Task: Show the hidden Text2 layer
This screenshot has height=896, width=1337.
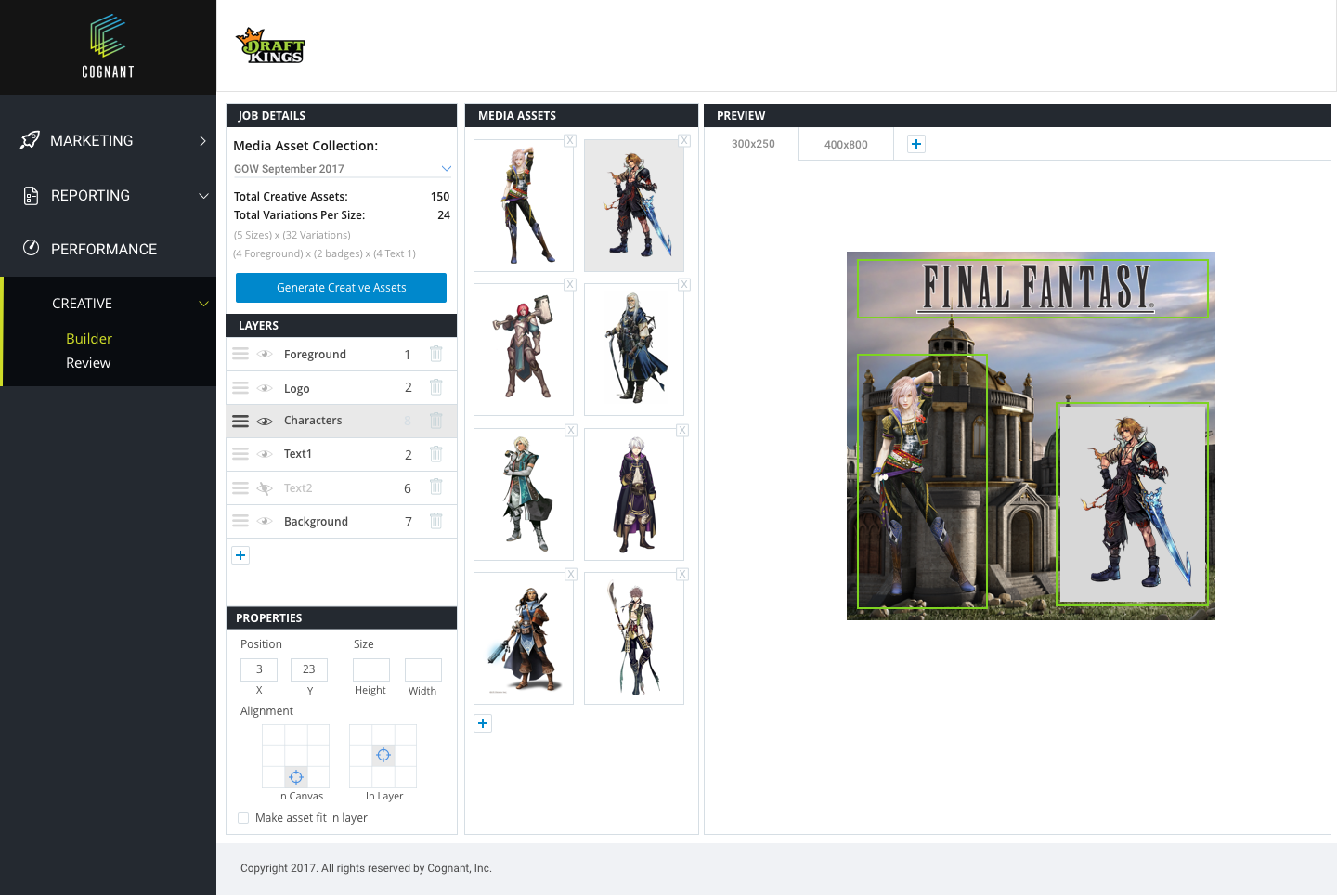Action: point(265,488)
